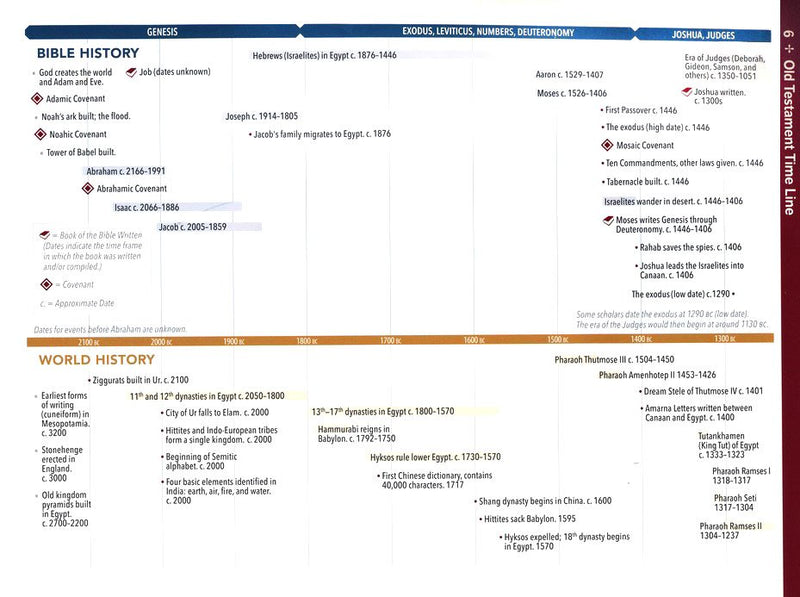The height and width of the screenshot is (597, 800).
Task: Click the Noahic Covenant diamond icon
Action: pyautogui.click(x=40, y=134)
